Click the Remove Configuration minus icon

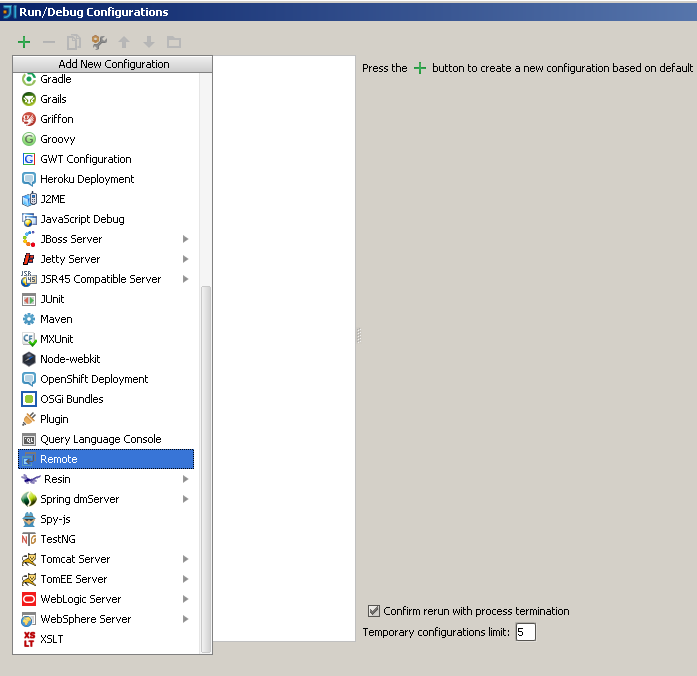coord(49,42)
